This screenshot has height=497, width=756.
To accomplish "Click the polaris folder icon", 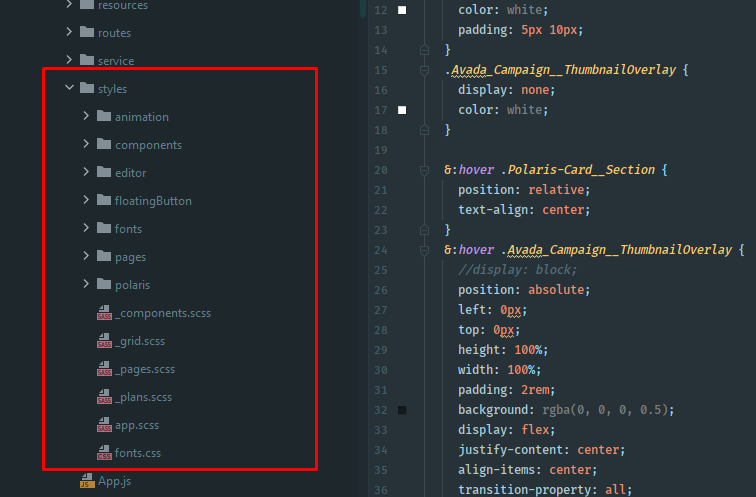I will coord(104,285).
